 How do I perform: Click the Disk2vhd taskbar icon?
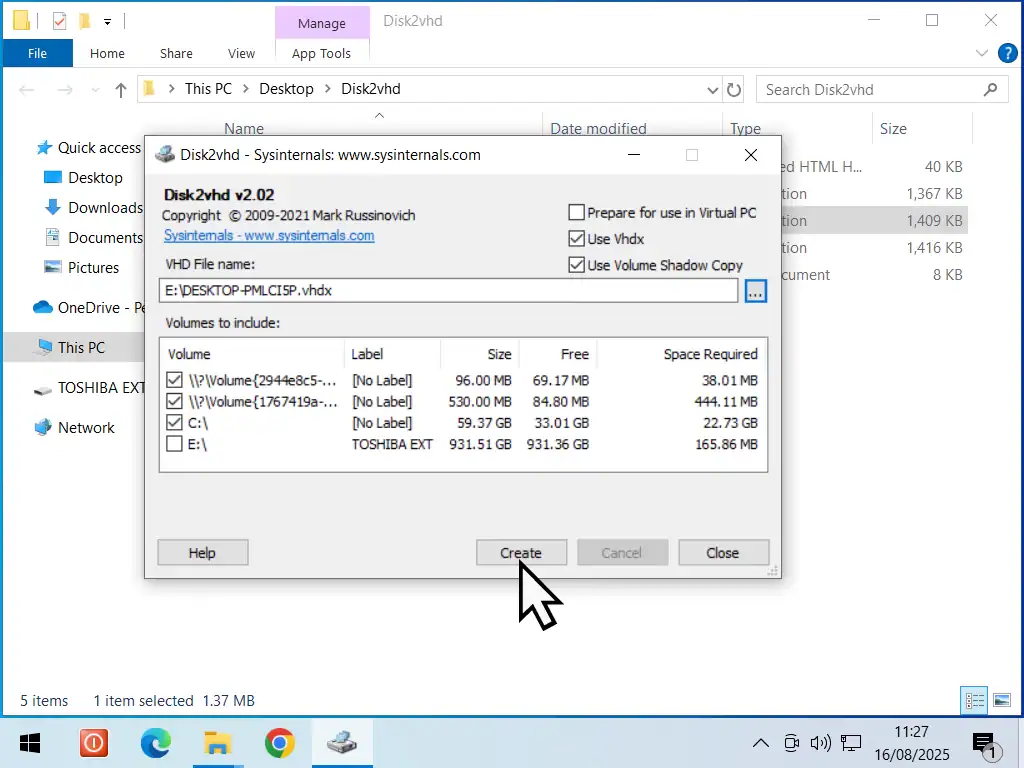point(342,743)
